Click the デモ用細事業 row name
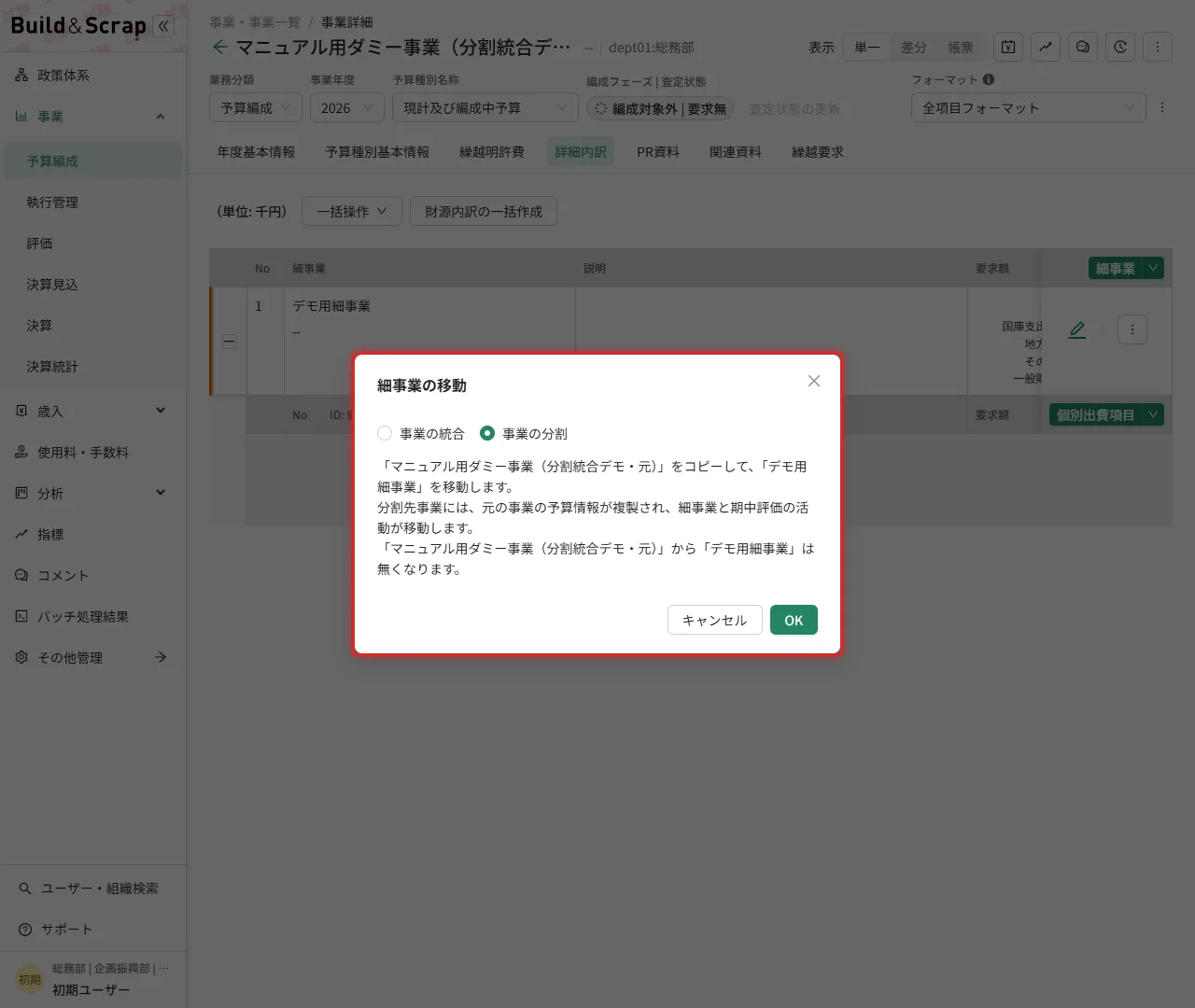Image resolution: width=1195 pixels, height=1008 pixels. [331, 306]
